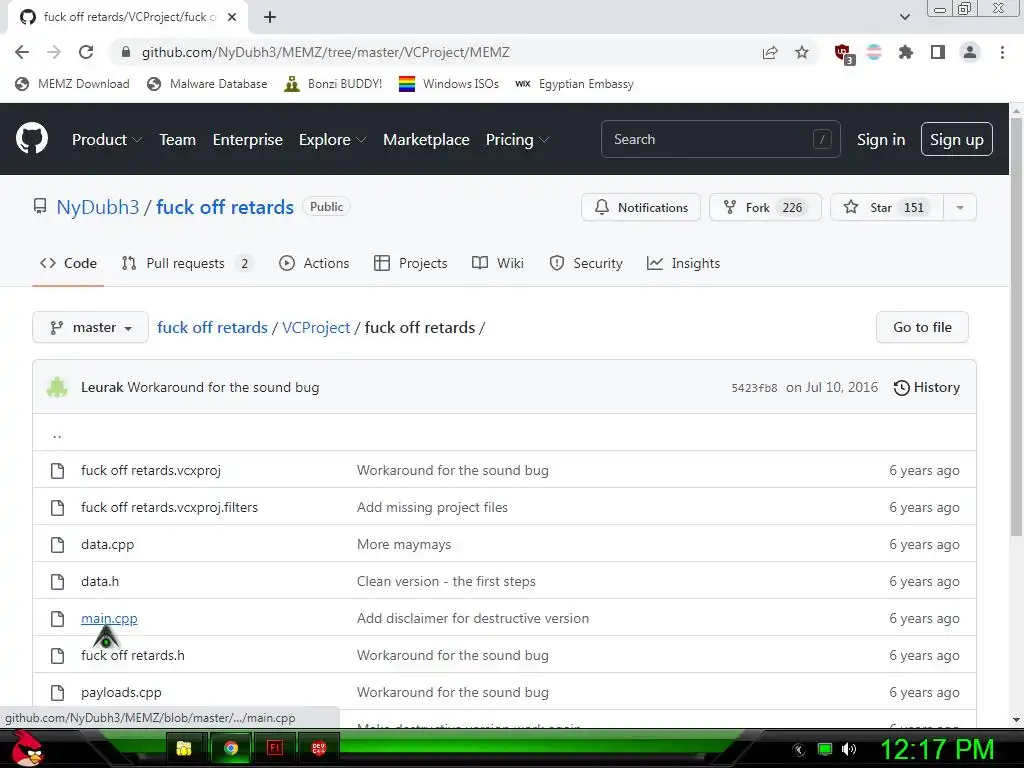Open the star lists dropdown arrow

click(960, 207)
